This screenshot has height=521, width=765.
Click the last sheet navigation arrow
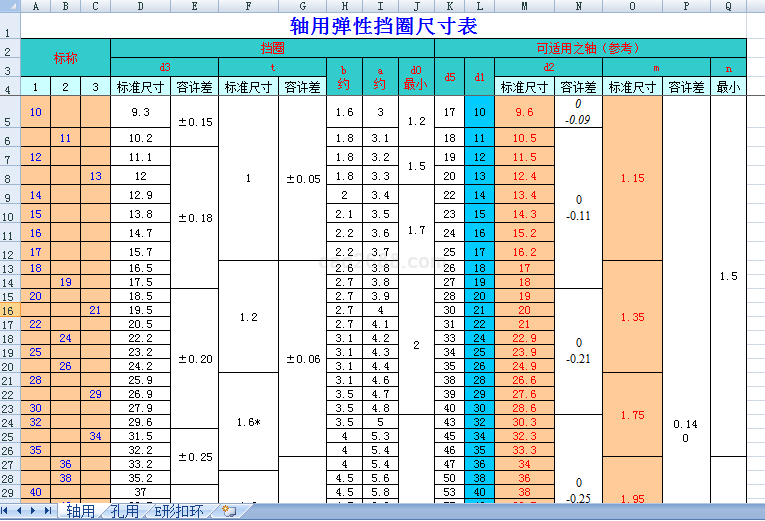coord(47,511)
